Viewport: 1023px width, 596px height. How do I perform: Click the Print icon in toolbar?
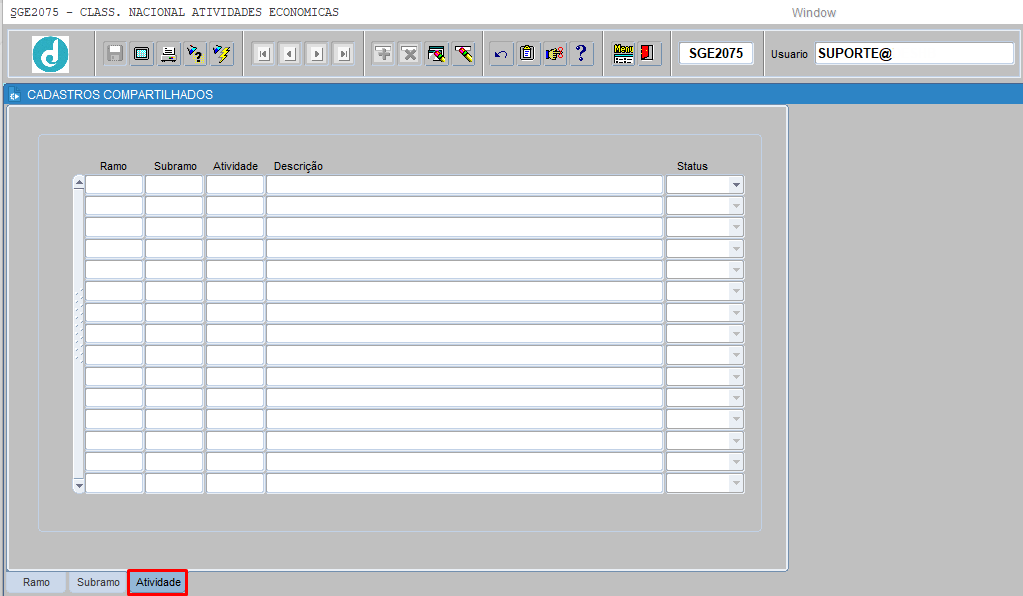[x=168, y=53]
